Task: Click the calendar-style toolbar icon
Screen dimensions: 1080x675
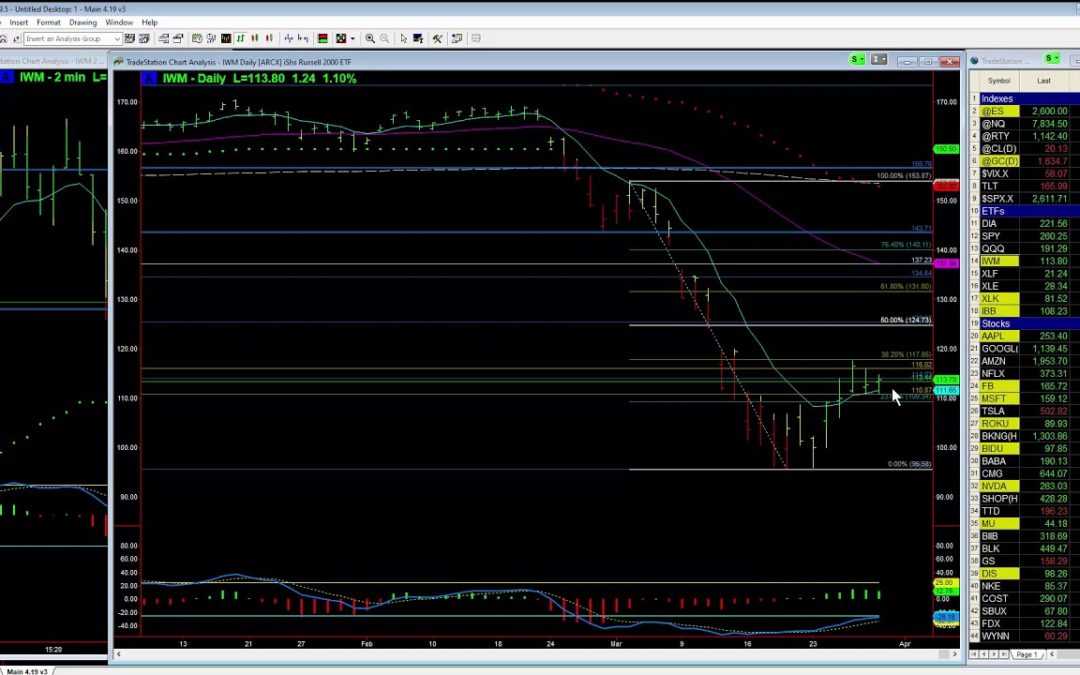Action: tap(197, 39)
